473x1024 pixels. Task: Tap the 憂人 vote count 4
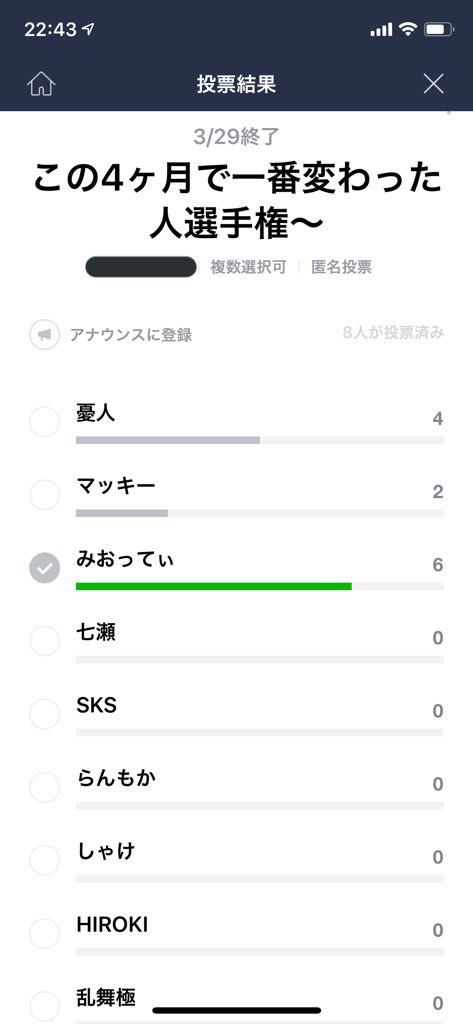click(438, 419)
